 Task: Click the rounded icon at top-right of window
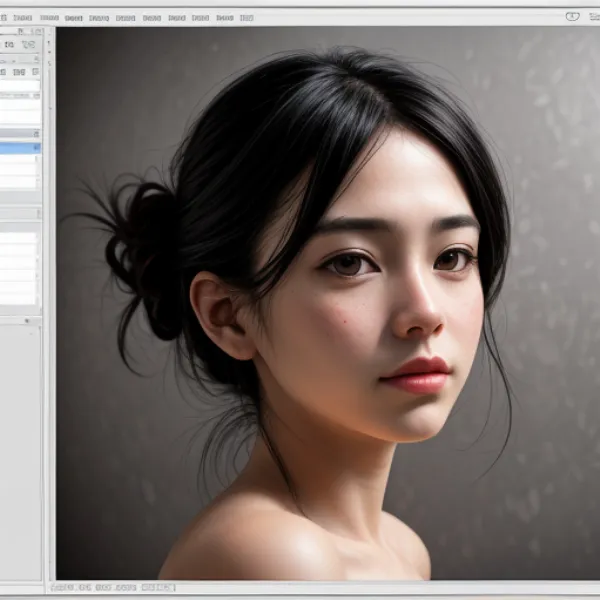tap(572, 16)
